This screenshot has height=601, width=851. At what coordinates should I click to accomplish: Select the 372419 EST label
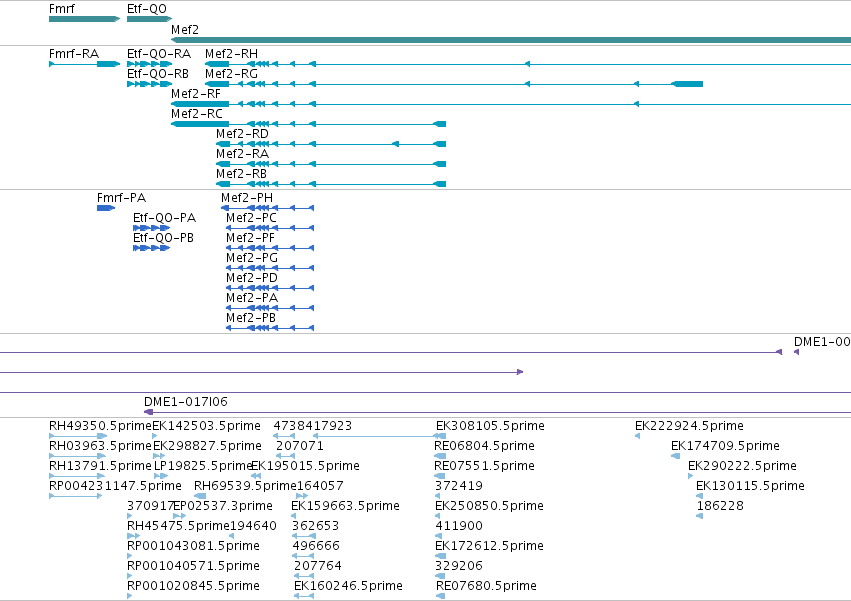[459, 486]
